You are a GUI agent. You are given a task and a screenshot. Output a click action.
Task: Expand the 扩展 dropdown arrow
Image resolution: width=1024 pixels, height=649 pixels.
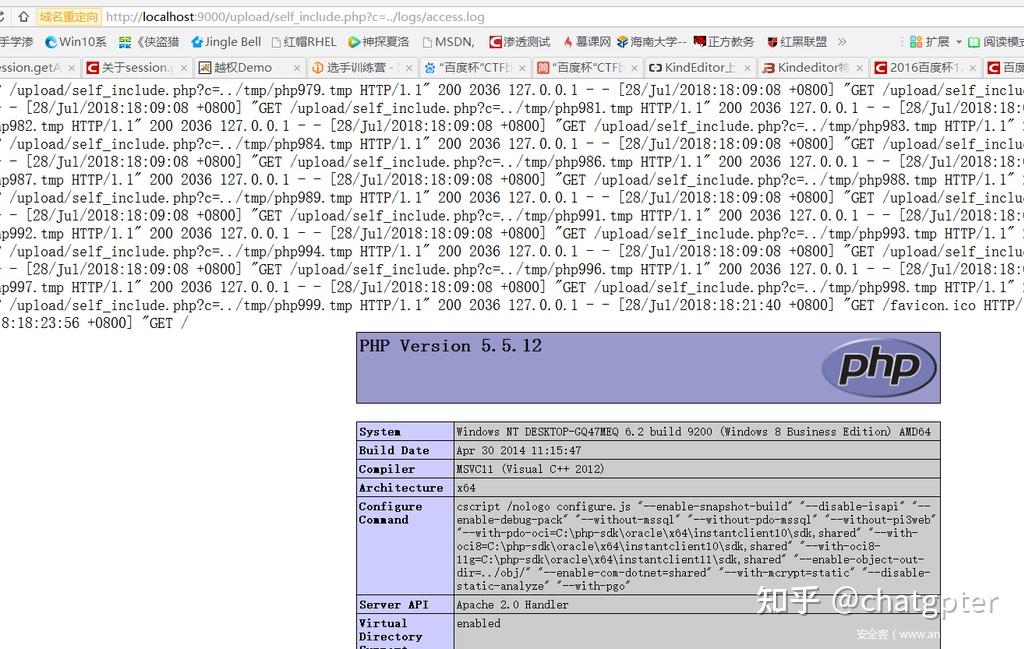[x=959, y=42]
